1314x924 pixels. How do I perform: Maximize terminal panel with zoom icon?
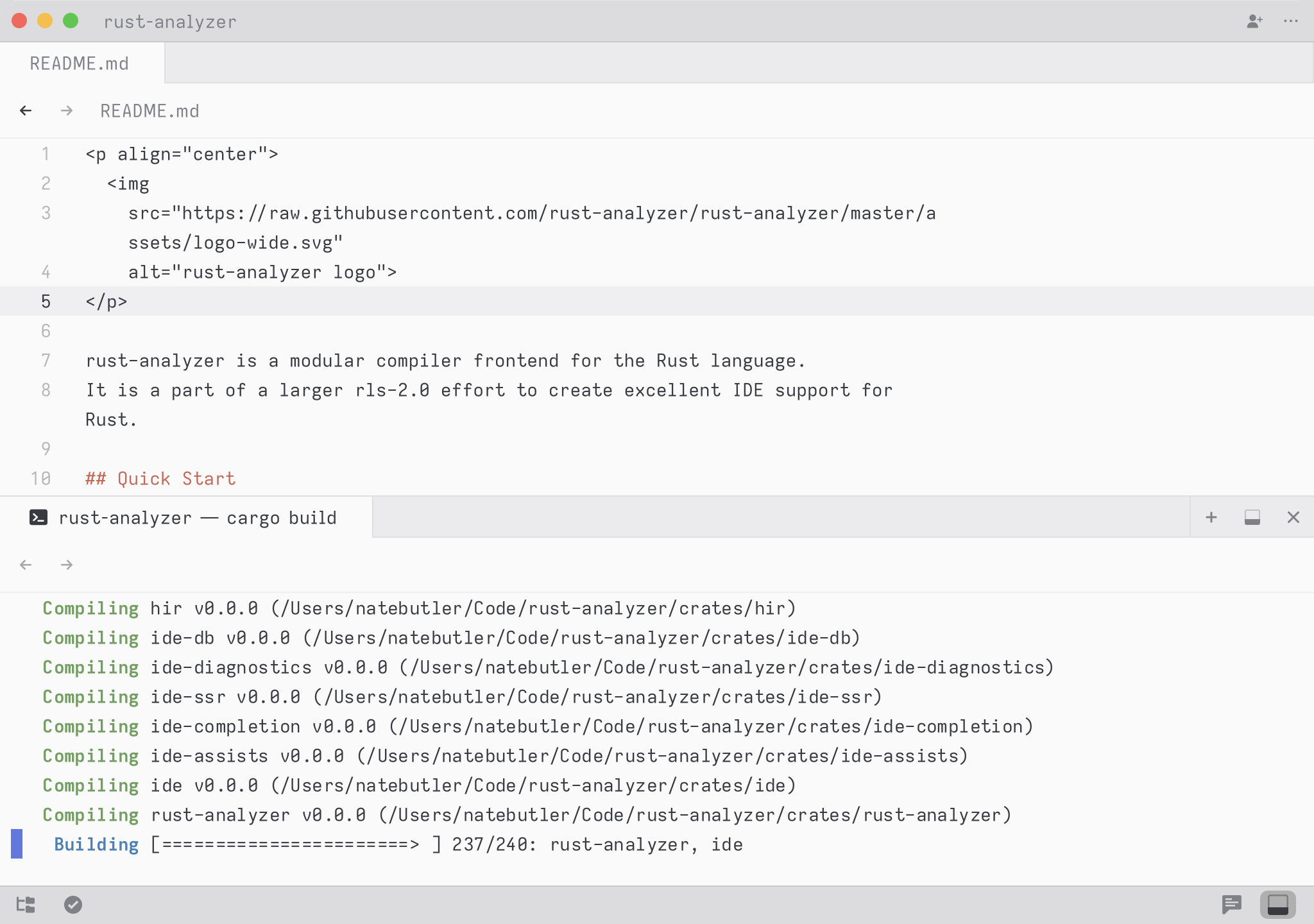coord(1252,517)
